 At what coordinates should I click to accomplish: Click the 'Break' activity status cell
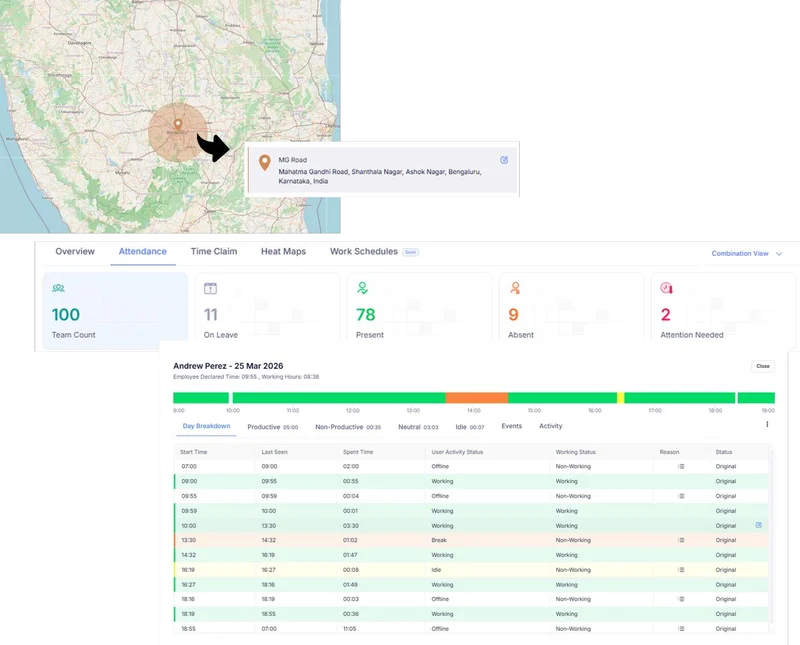439,540
